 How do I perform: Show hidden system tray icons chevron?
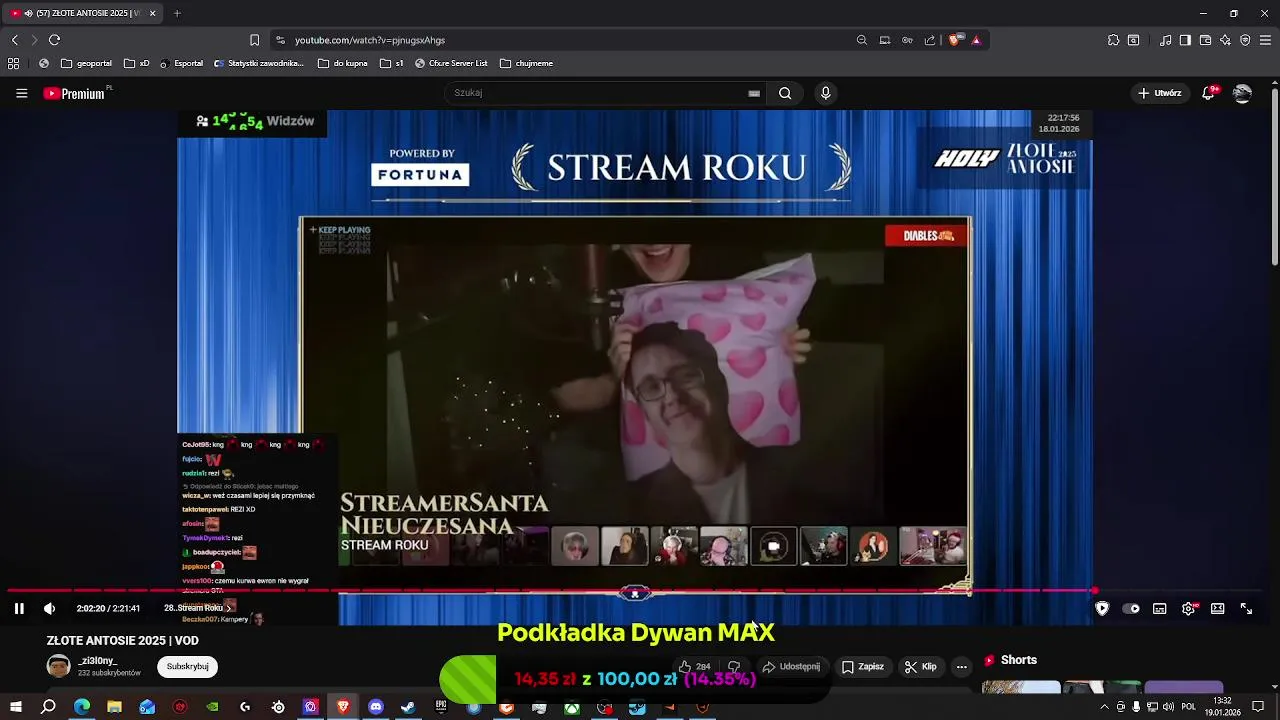1104,707
